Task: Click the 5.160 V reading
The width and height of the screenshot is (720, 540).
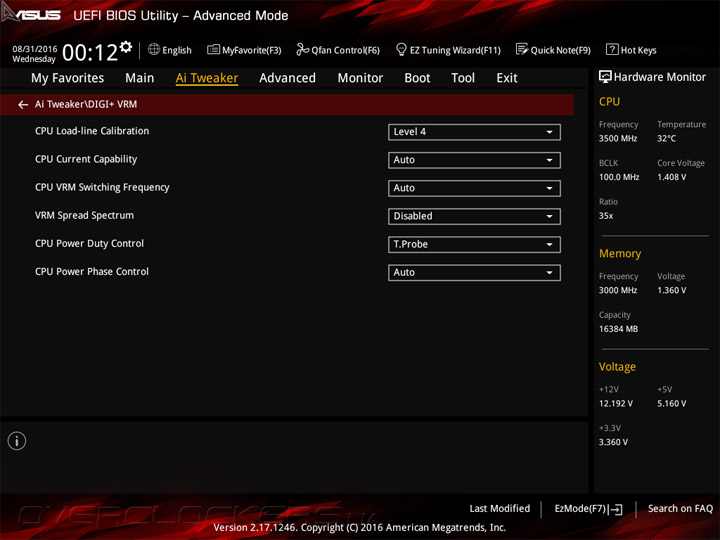Action: click(x=672, y=404)
